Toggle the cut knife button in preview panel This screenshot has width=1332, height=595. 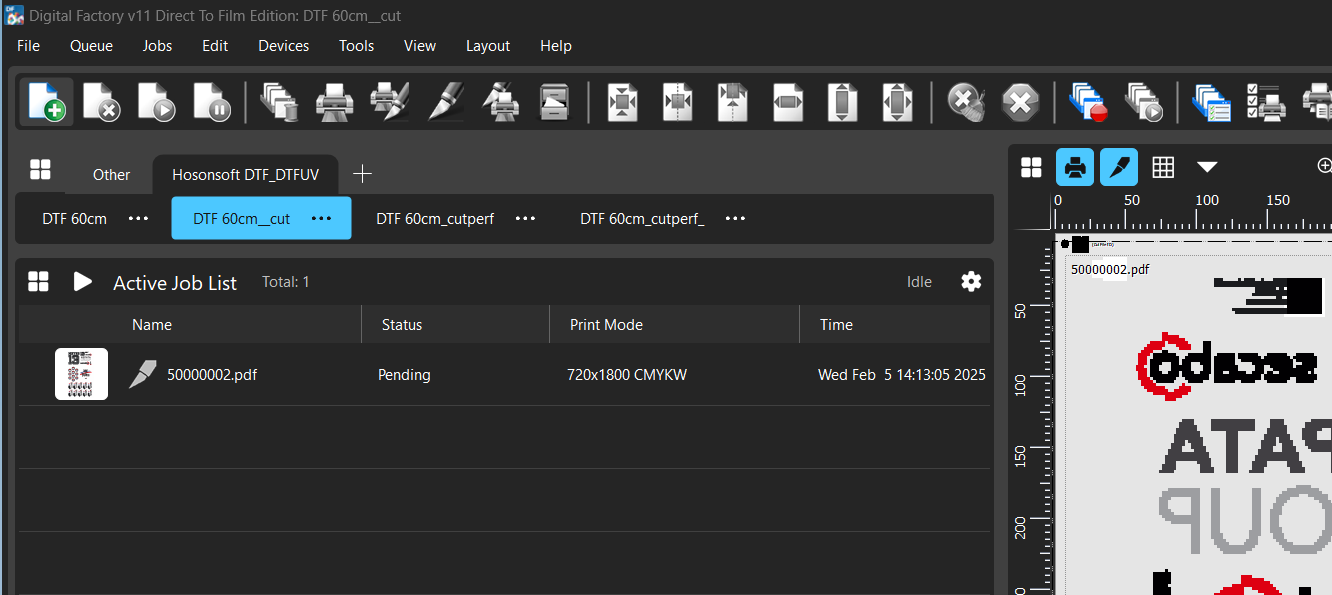(x=1119, y=167)
